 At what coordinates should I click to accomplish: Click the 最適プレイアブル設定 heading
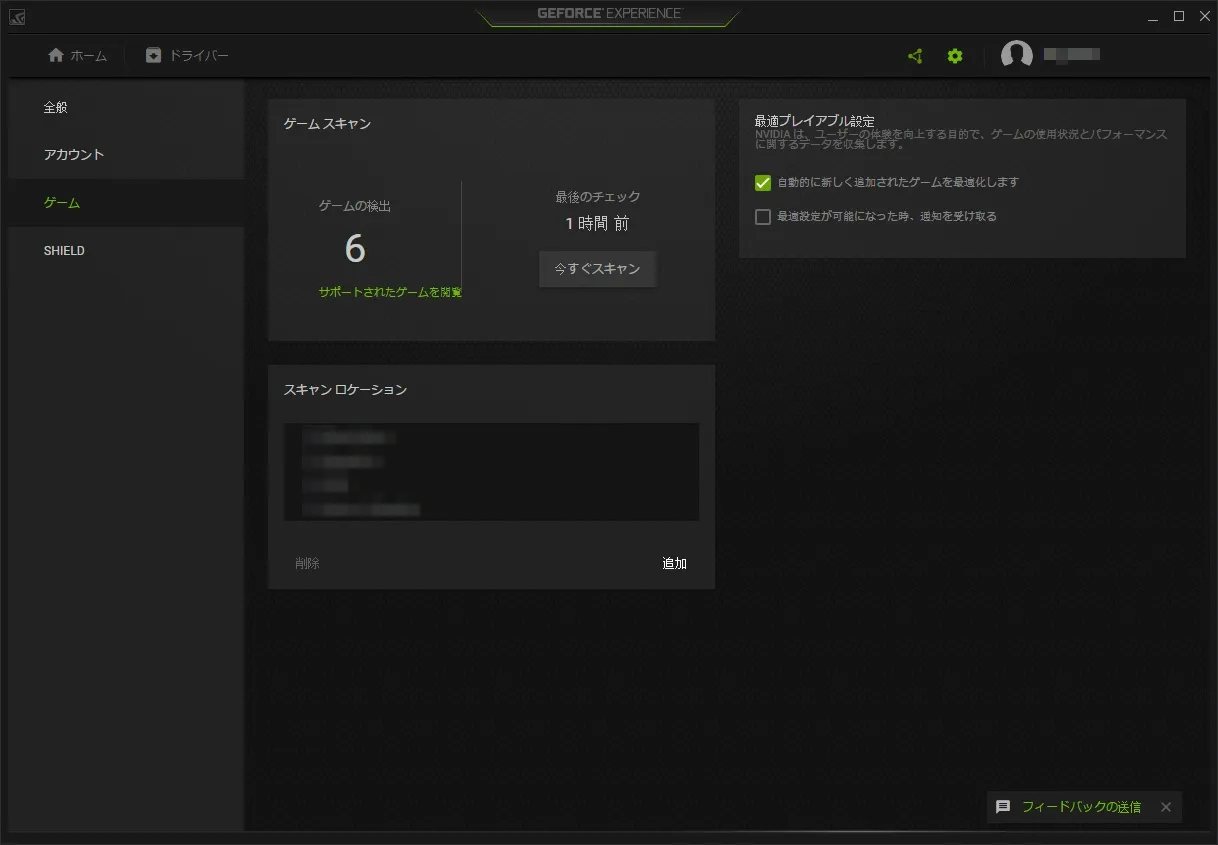pyautogui.click(x=815, y=121)
